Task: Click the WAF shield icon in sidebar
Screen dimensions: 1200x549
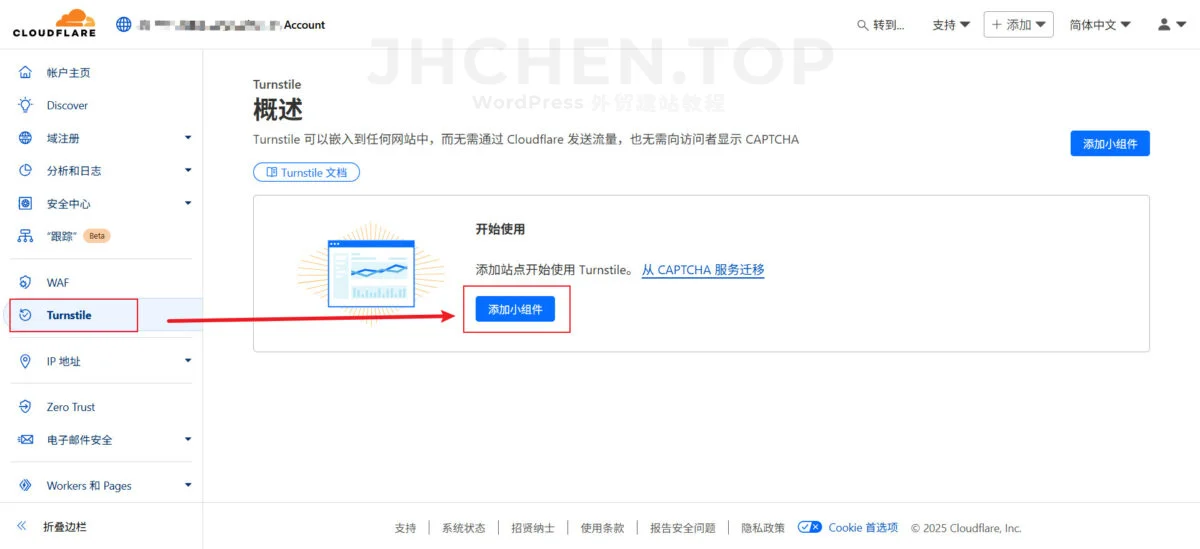Action: point(26,283)
